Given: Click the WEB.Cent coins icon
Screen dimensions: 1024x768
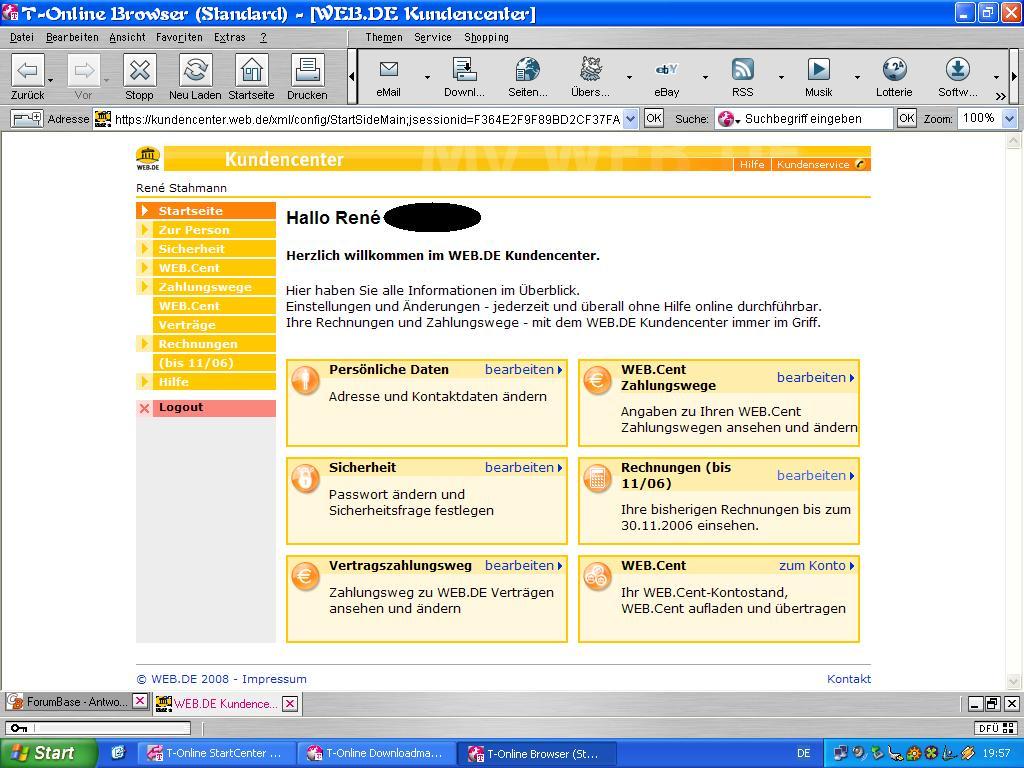Looking at the screenshot, I should (x=597, y=576).
